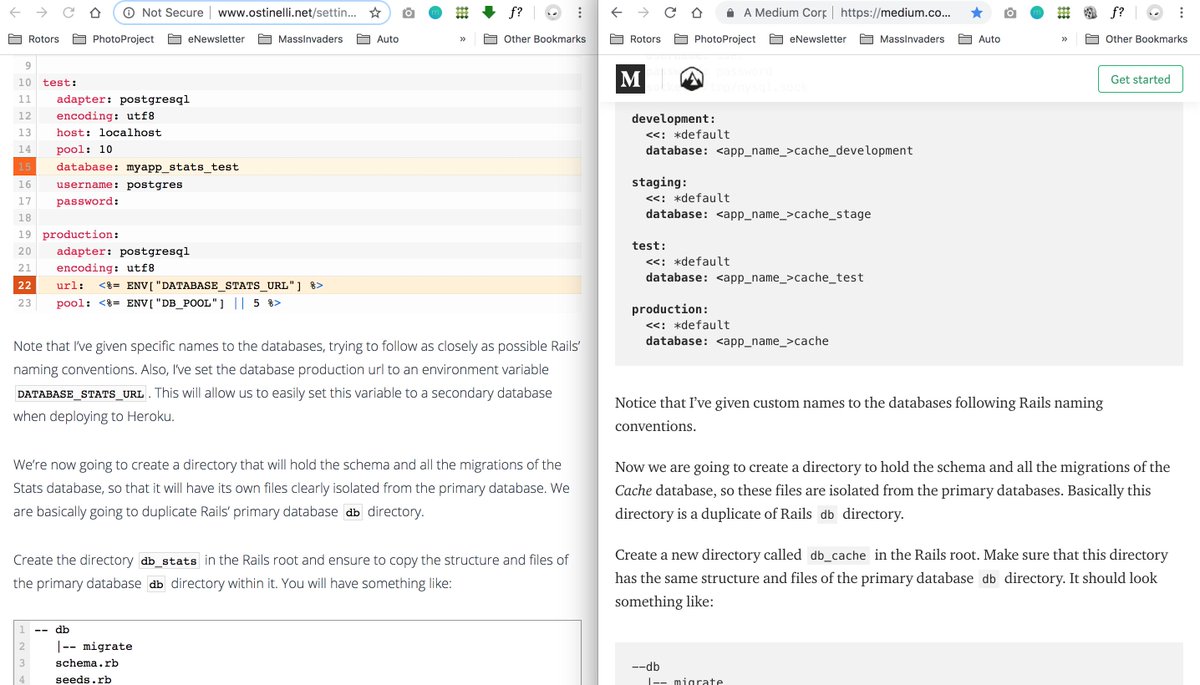Go back in the Medium browser window
Image resolution: width=1200 pixels, height=685 pixels.
pos(617,13)
